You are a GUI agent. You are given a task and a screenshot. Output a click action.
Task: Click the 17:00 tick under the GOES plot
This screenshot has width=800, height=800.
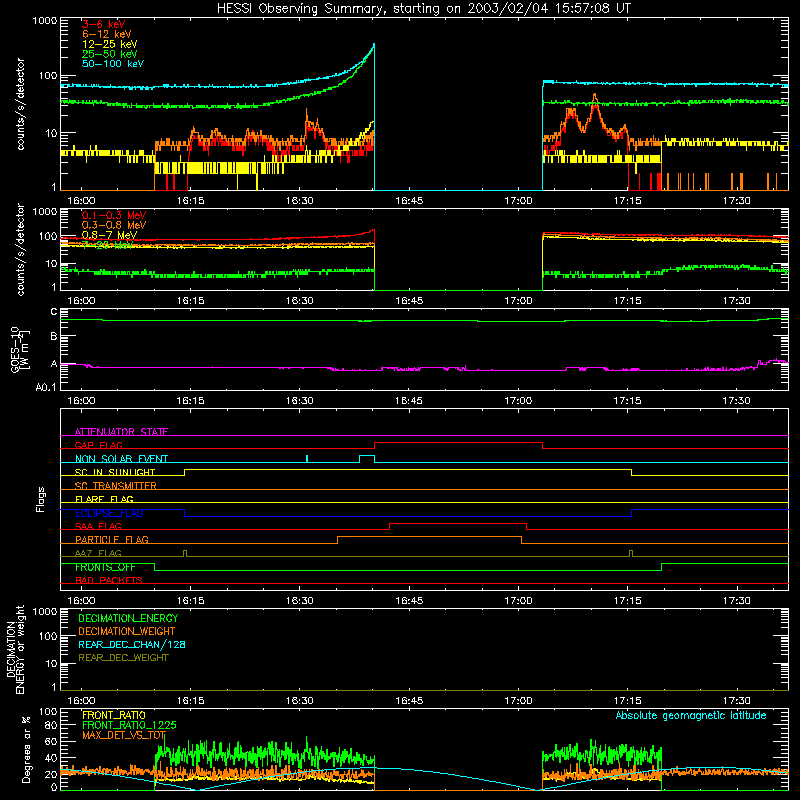[518, 401]
